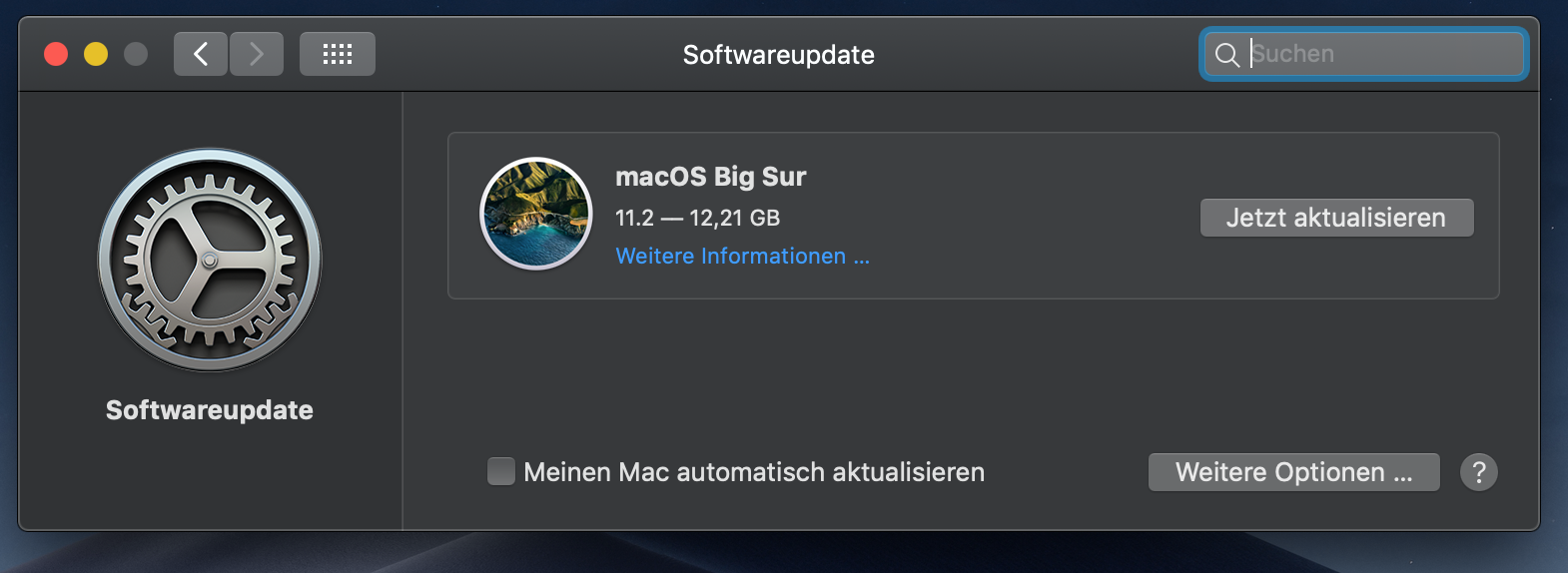Show all preferences via the grid icon

(x=338, y=54)
